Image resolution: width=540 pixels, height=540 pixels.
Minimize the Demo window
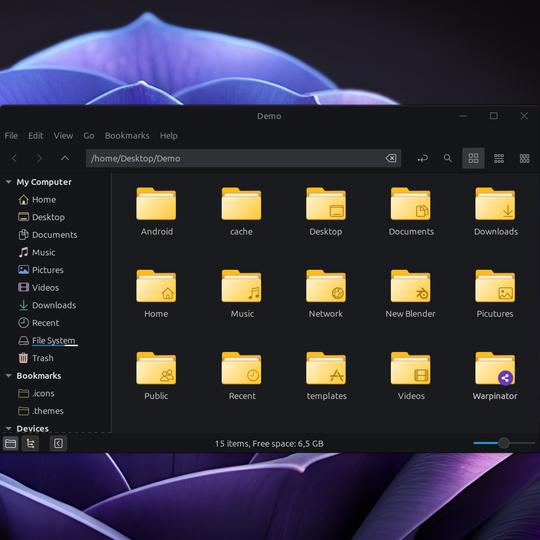(463, 116)
